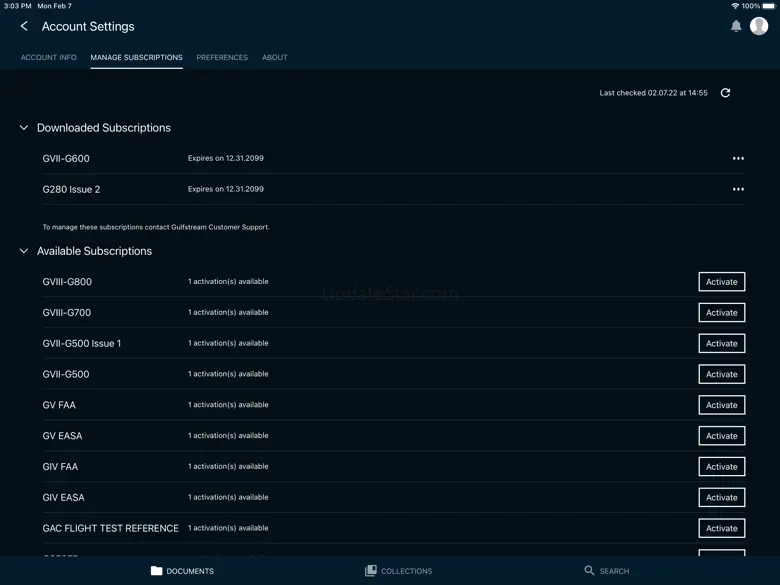Click the GVII-G600 expiry date

point(226,158)
